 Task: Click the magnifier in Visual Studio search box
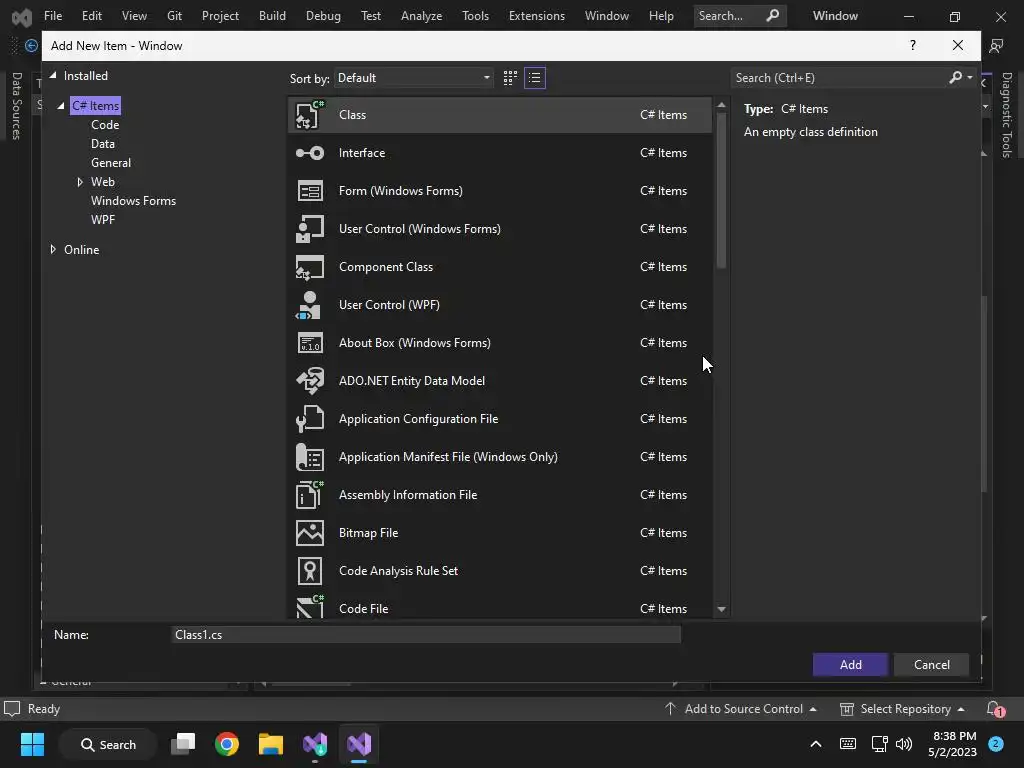click(x=773, y=15)
